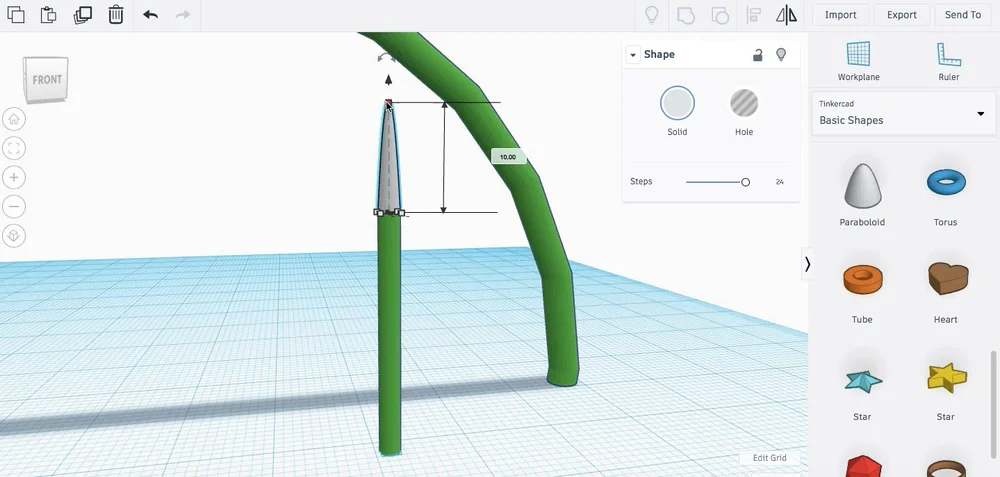Click the red top height handle

tap(388, 102)
